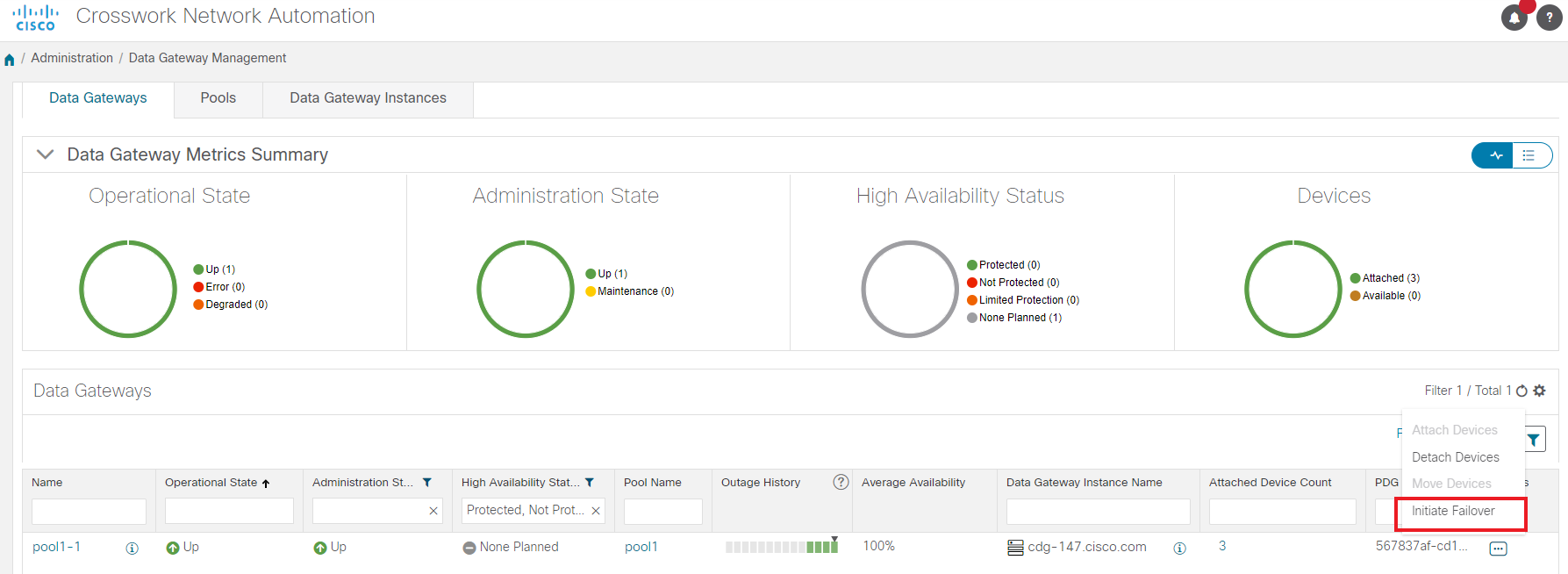Click Data Gateway Management breadcrumb
The image size is (1568, 574).
click(207, 58)
